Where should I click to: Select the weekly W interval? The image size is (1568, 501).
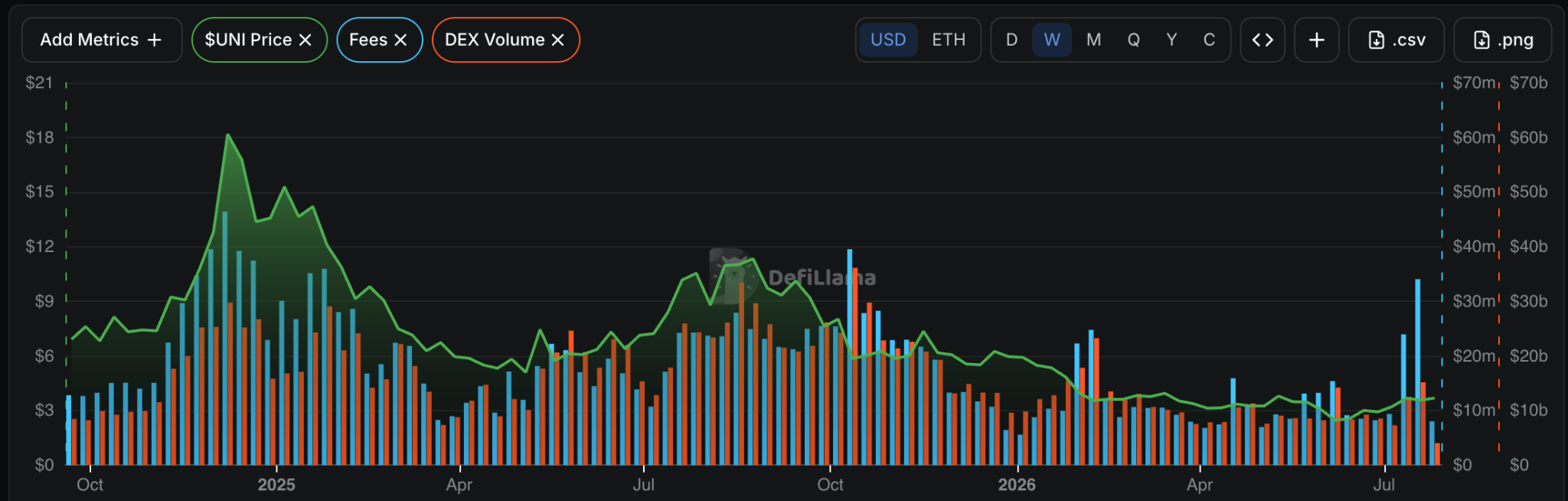pos(1052,40)
